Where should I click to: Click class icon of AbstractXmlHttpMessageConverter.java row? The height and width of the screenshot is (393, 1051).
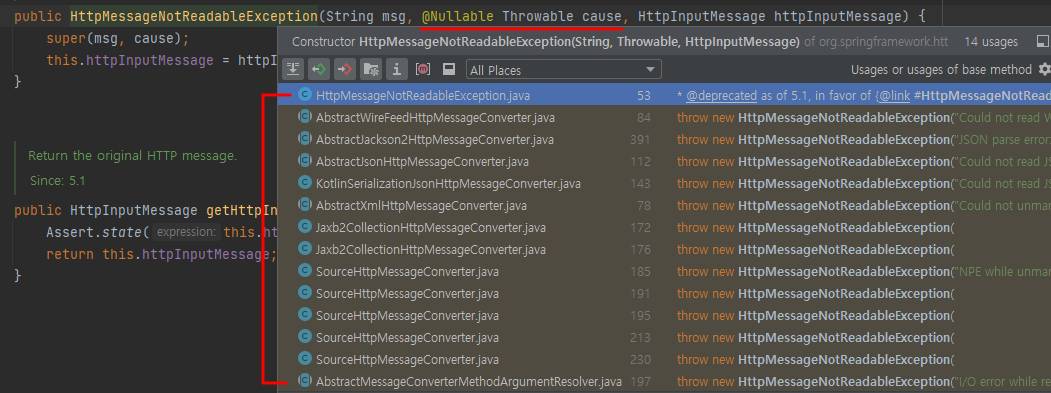point(304,205)
